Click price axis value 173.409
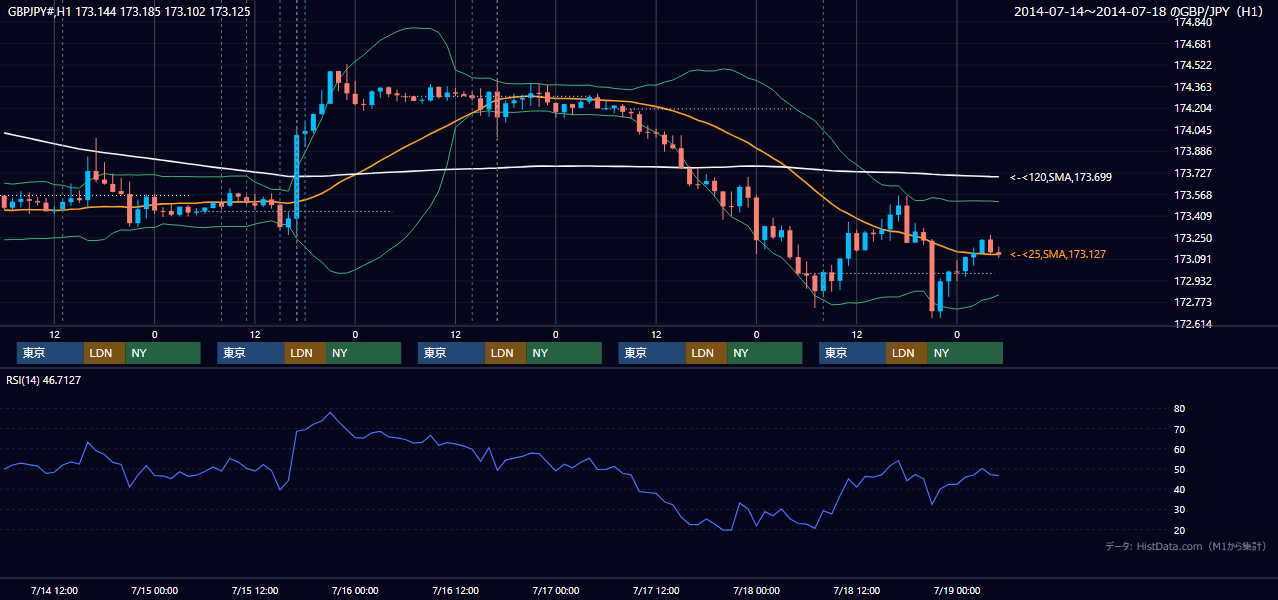The width and height of the screenshot is (1278, 600). [x=1193, y=217]
